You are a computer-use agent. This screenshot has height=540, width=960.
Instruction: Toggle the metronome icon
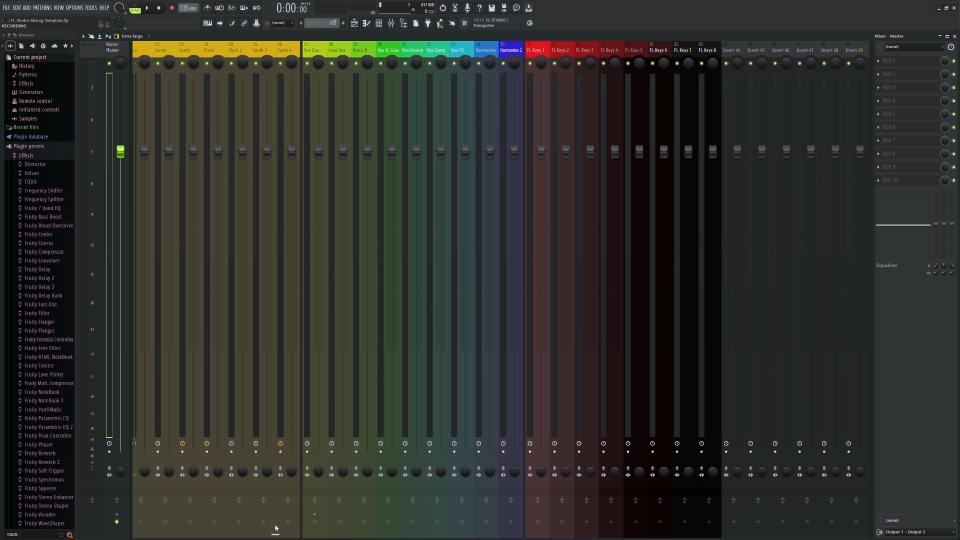tap(207, 8)
